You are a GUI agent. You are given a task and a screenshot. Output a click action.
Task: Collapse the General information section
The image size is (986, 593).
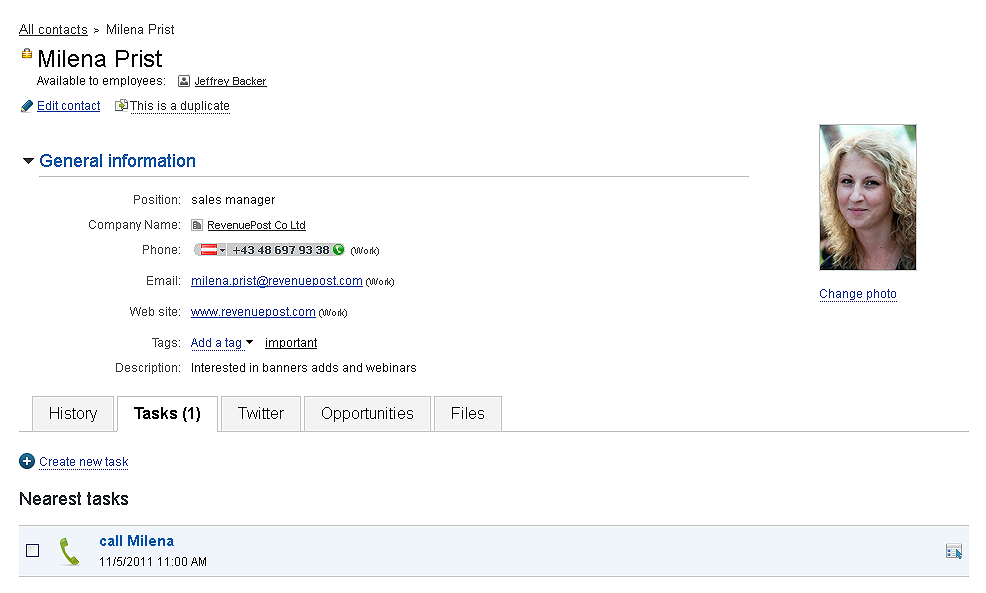click(29, 161)
